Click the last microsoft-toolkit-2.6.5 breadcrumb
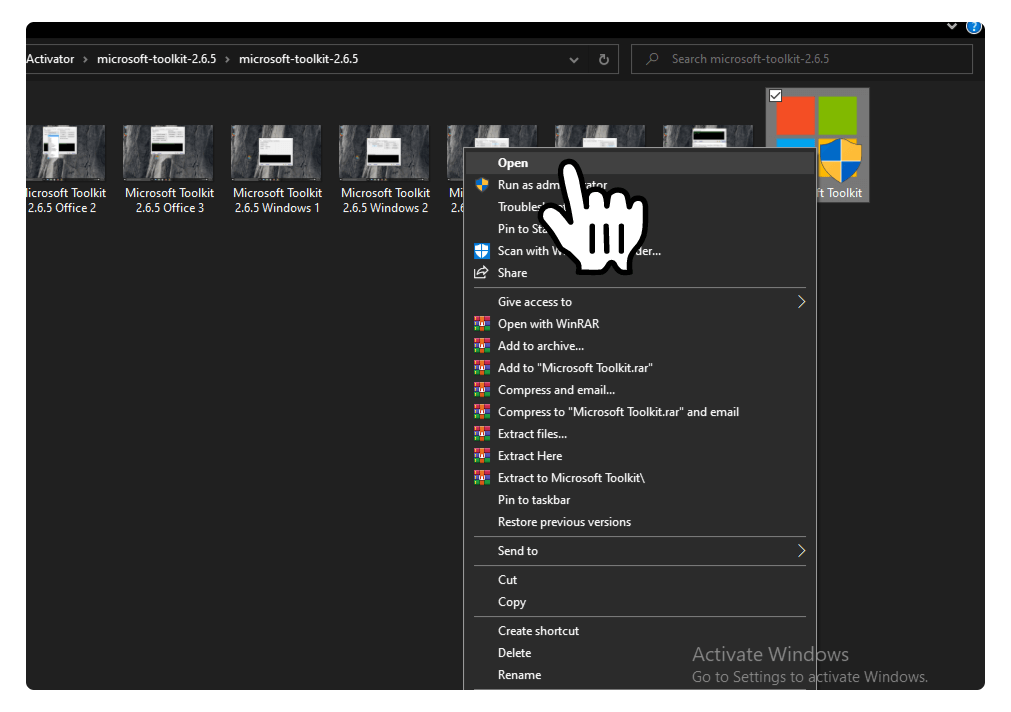This screenshot has height=712, width=1011. pos(299,59)
